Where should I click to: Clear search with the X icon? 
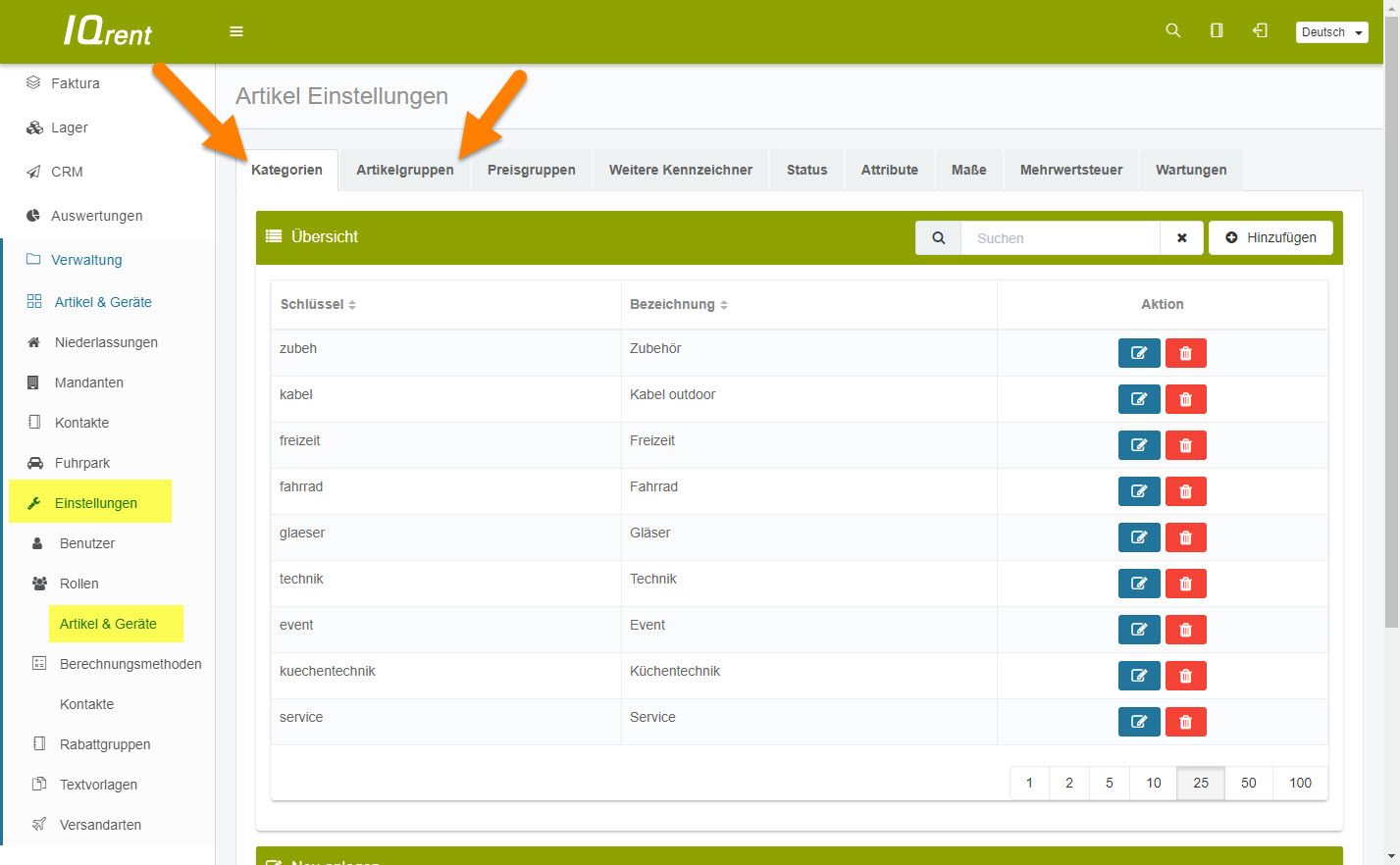[1181, 237]
